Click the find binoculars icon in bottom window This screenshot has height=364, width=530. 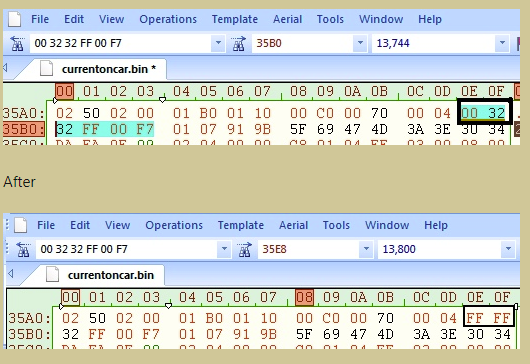click(23, 249)
